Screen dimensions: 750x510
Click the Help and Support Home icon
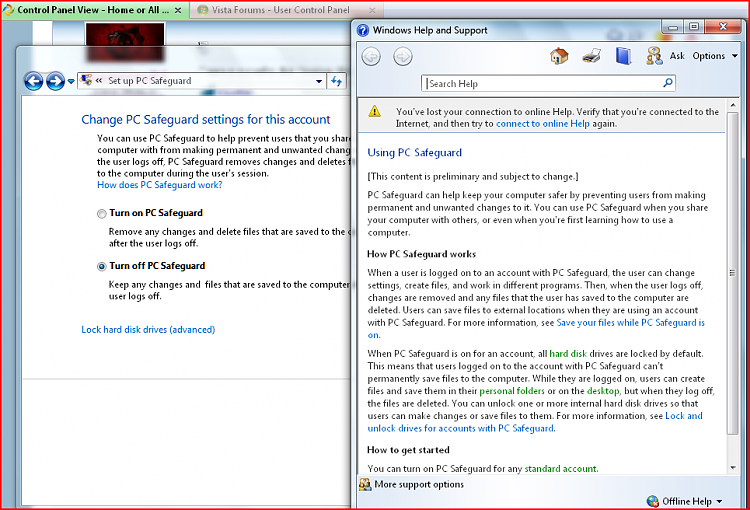pyautogui.click(x=559, y=56)
